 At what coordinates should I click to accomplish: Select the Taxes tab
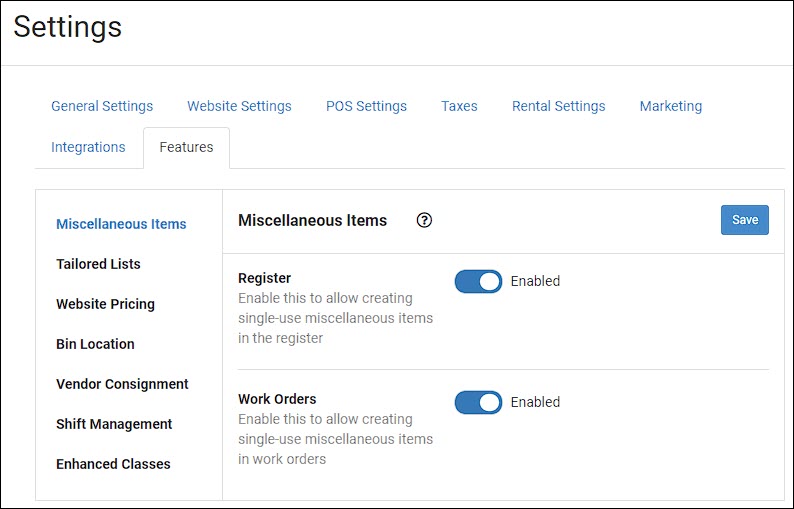[459, 106]
